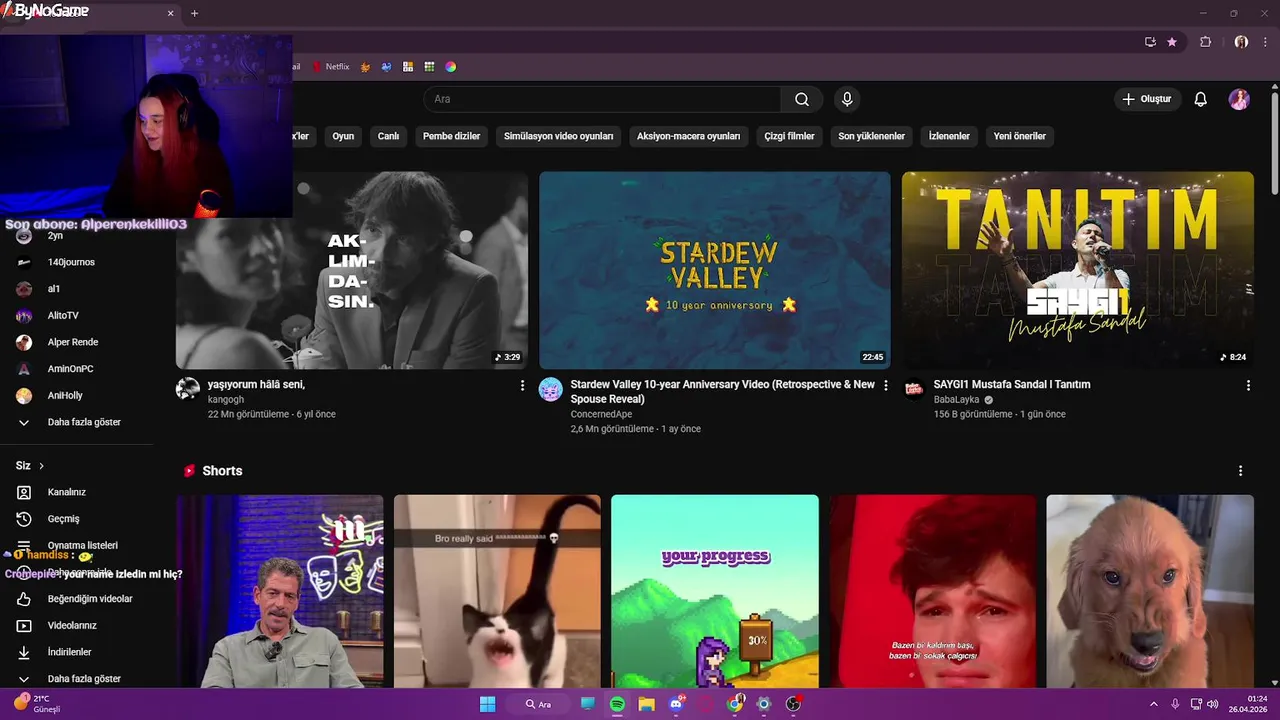The image size is (1280, 720).
Task: Open YouTube notifications bell
Action: click(1200, 99)
